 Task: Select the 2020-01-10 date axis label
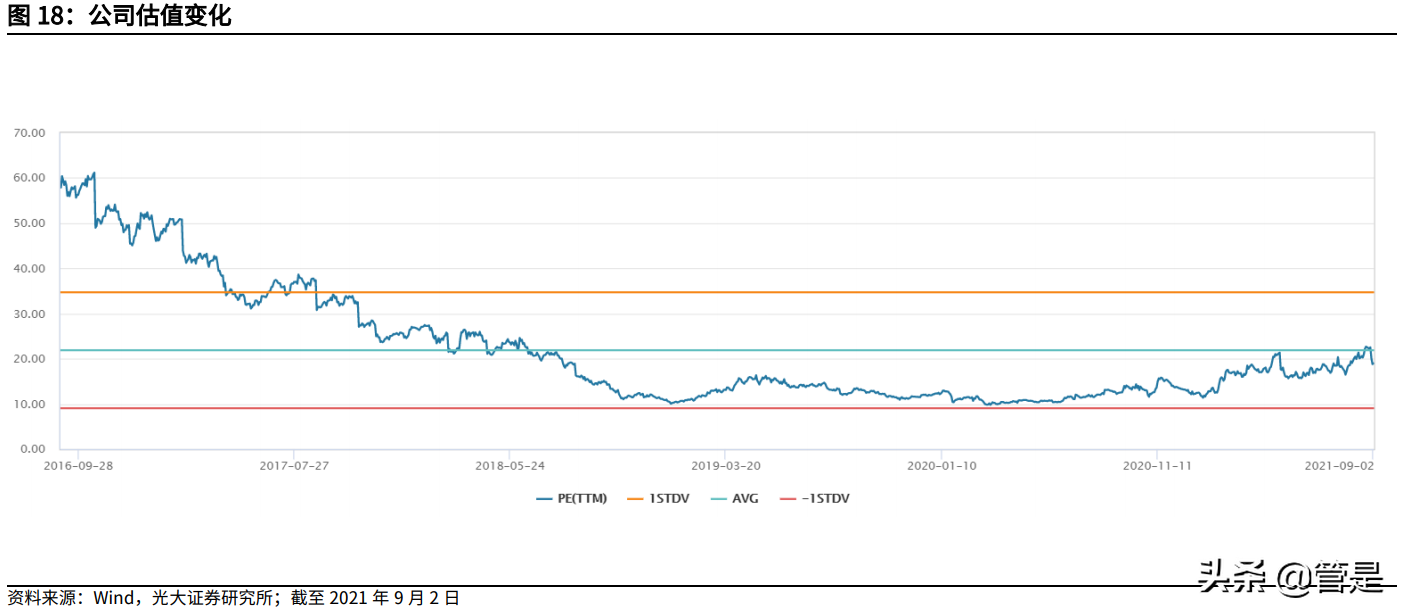[x=941, y=465]
